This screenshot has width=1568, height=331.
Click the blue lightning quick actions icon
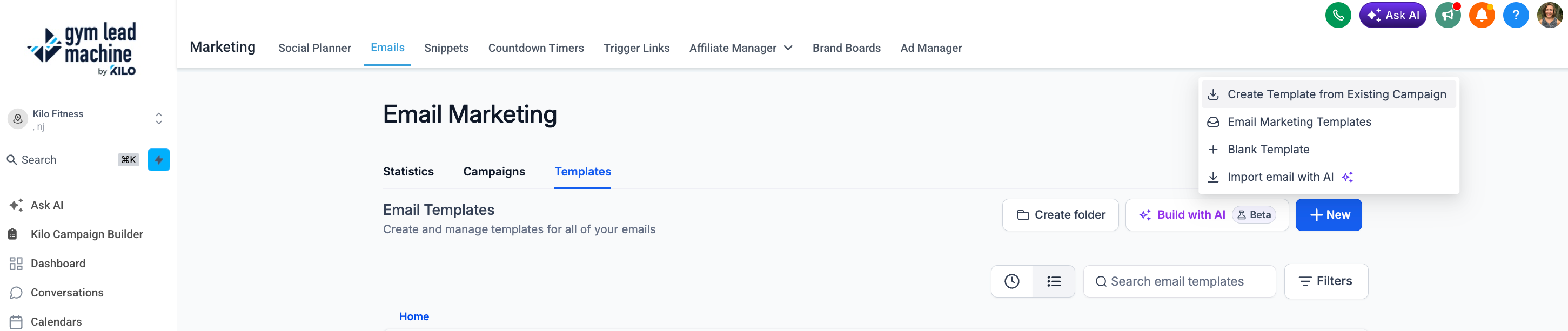[158, 160]
